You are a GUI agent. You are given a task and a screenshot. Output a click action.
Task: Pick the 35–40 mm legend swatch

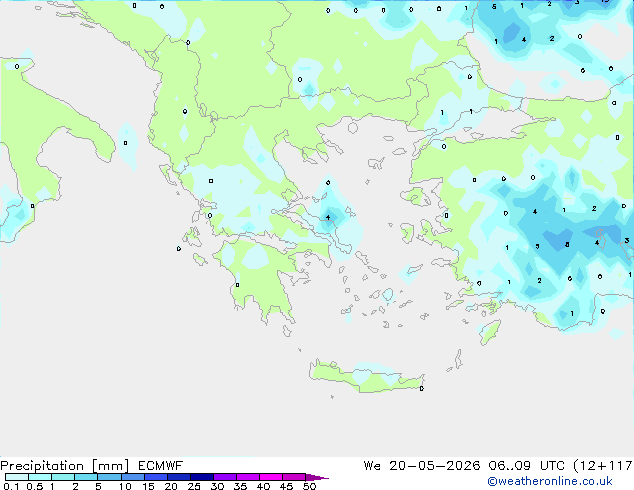pyautogui.click(x=248, y=477)
